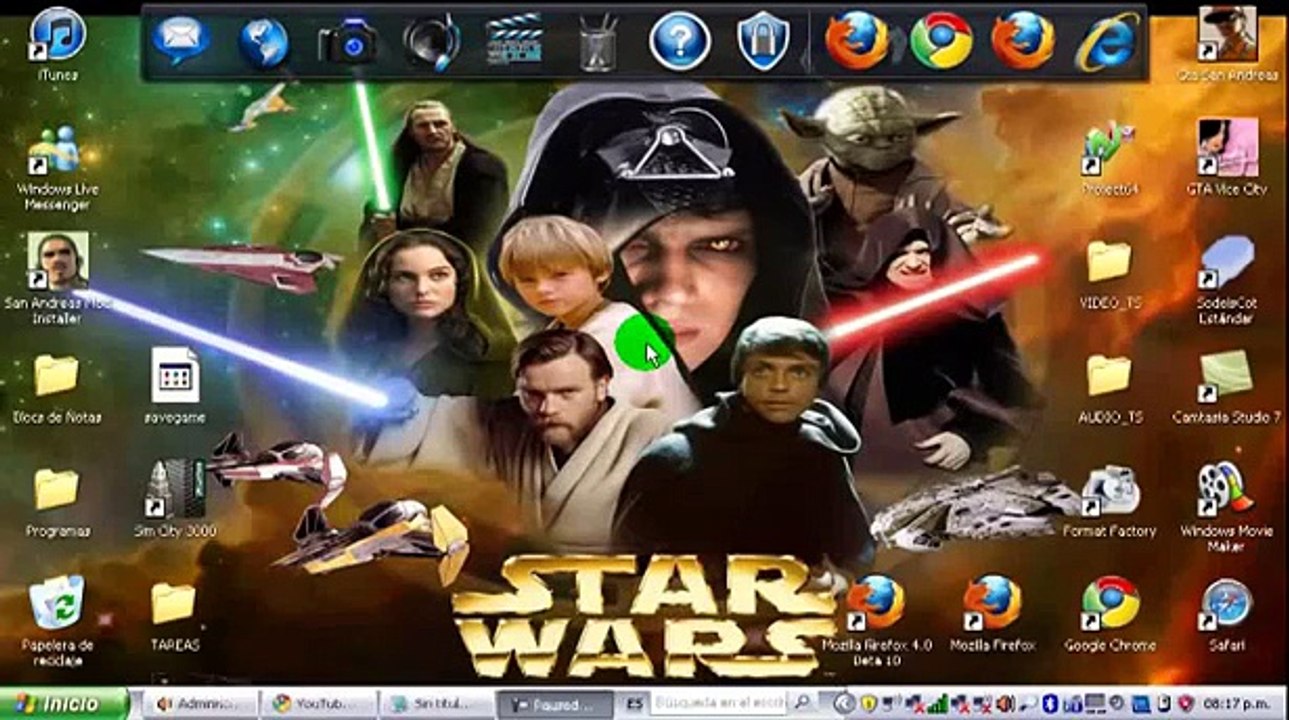The width and height of the screenshot is (1289, 720).
Task: Select the Windows Movie Maker shortcut
Action: coord(1227,507)
